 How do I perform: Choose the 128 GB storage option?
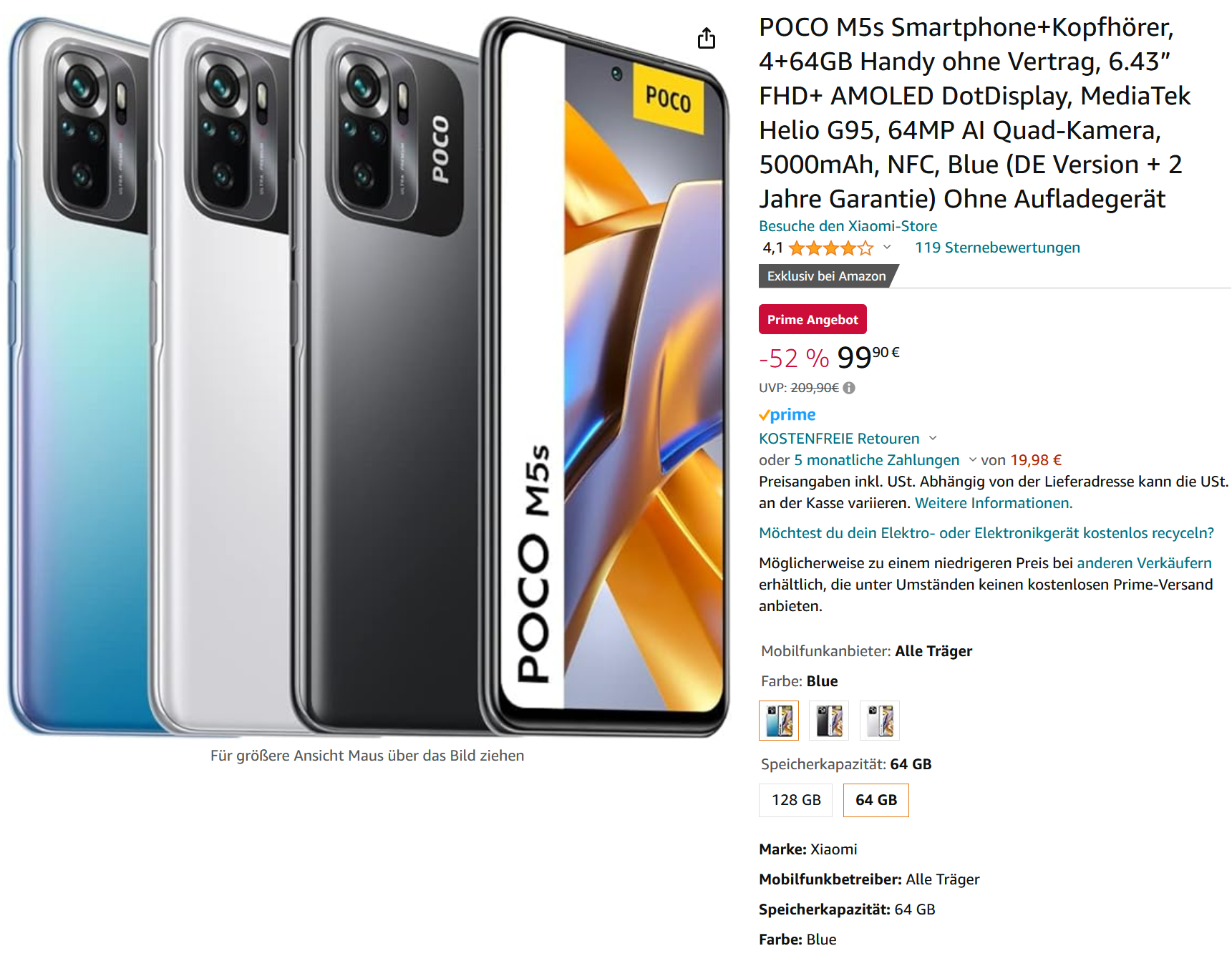click(796, 800)
